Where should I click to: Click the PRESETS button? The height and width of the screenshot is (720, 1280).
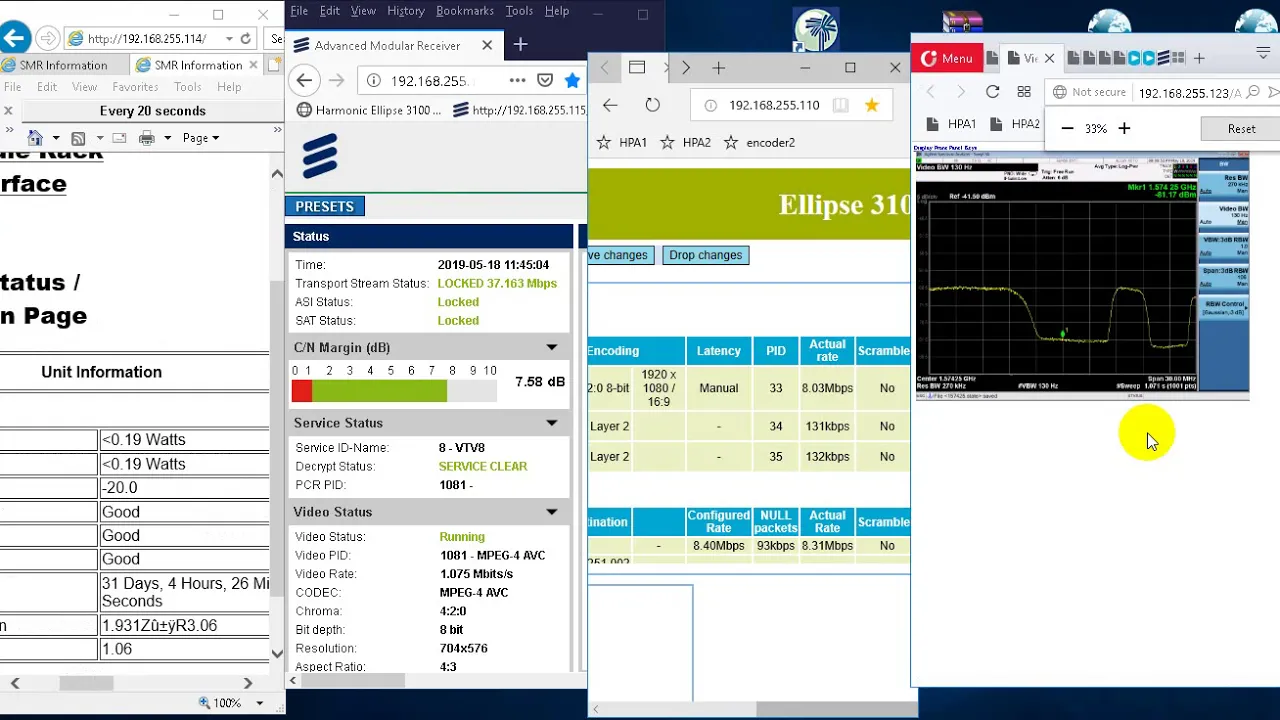pos(325,206)
